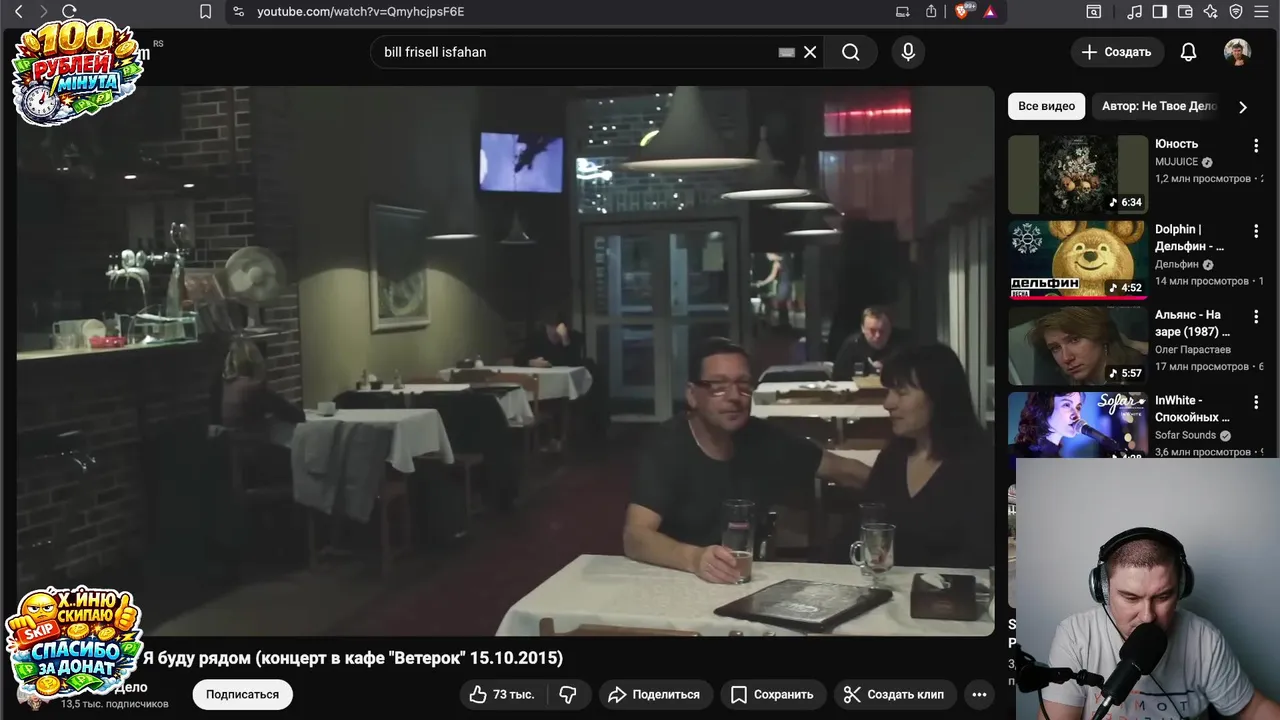The image size is (1280, 720).
Task: Reload the page
Action: tap(69, 12)
